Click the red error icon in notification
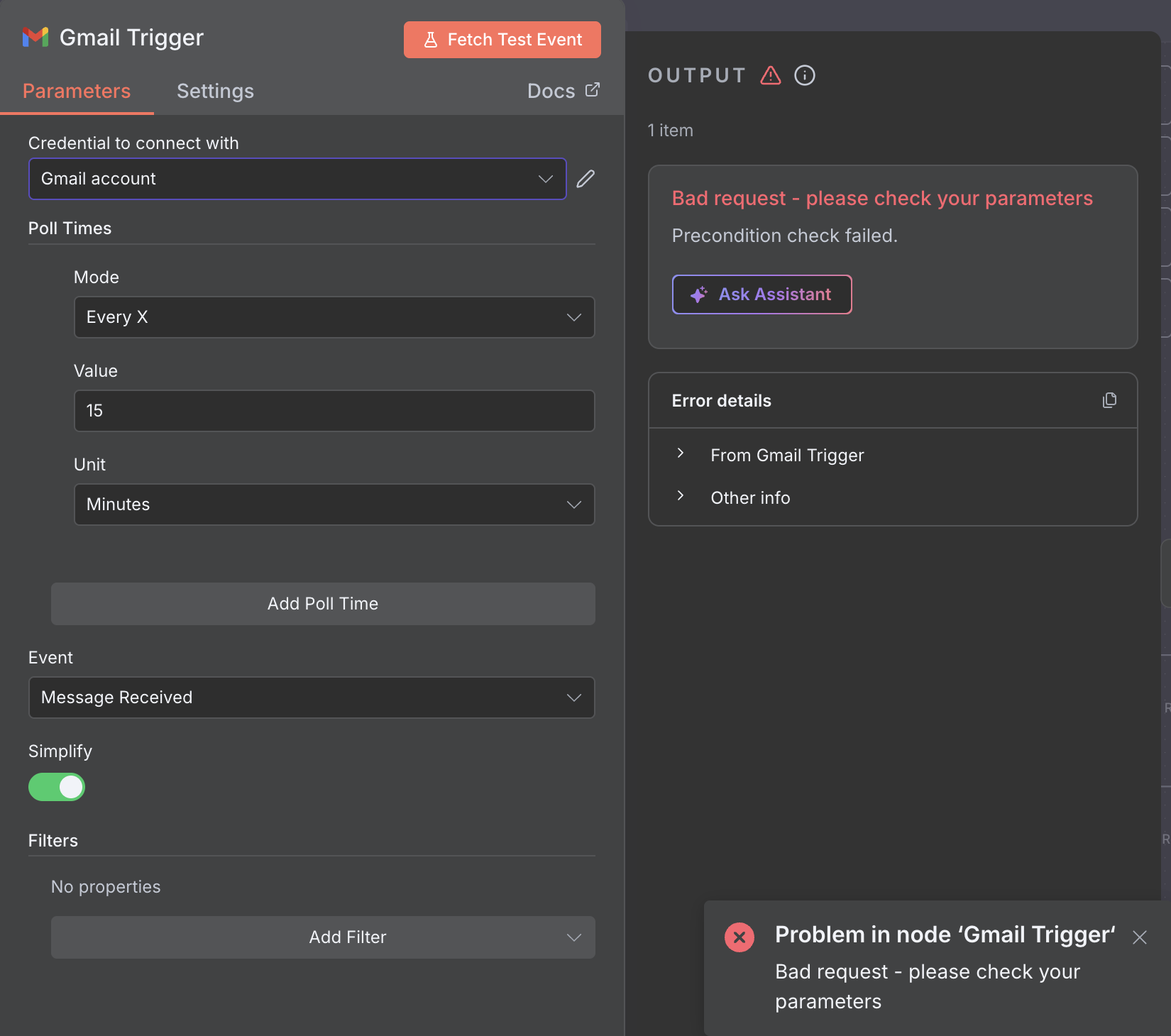 click(739, 937)
